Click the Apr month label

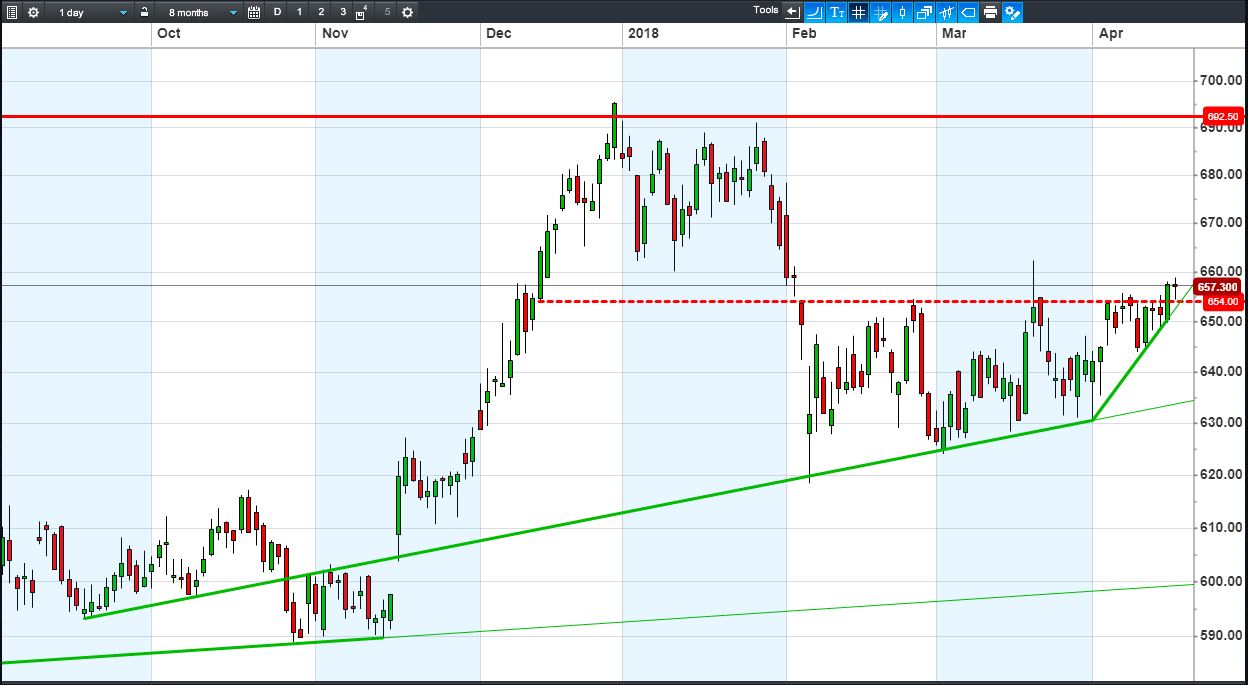pyautogui.click(x=1110, y=34)
